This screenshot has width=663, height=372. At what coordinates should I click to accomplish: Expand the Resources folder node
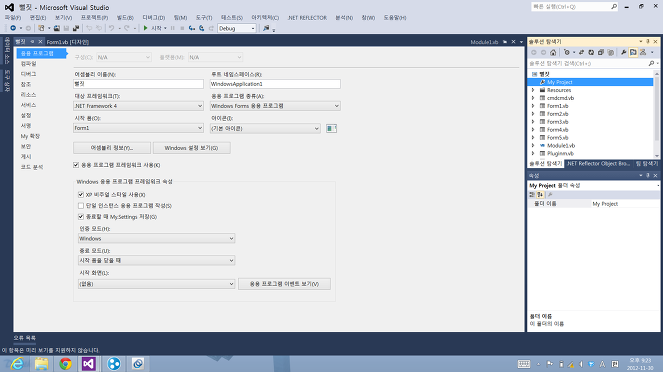pos(533,90)
